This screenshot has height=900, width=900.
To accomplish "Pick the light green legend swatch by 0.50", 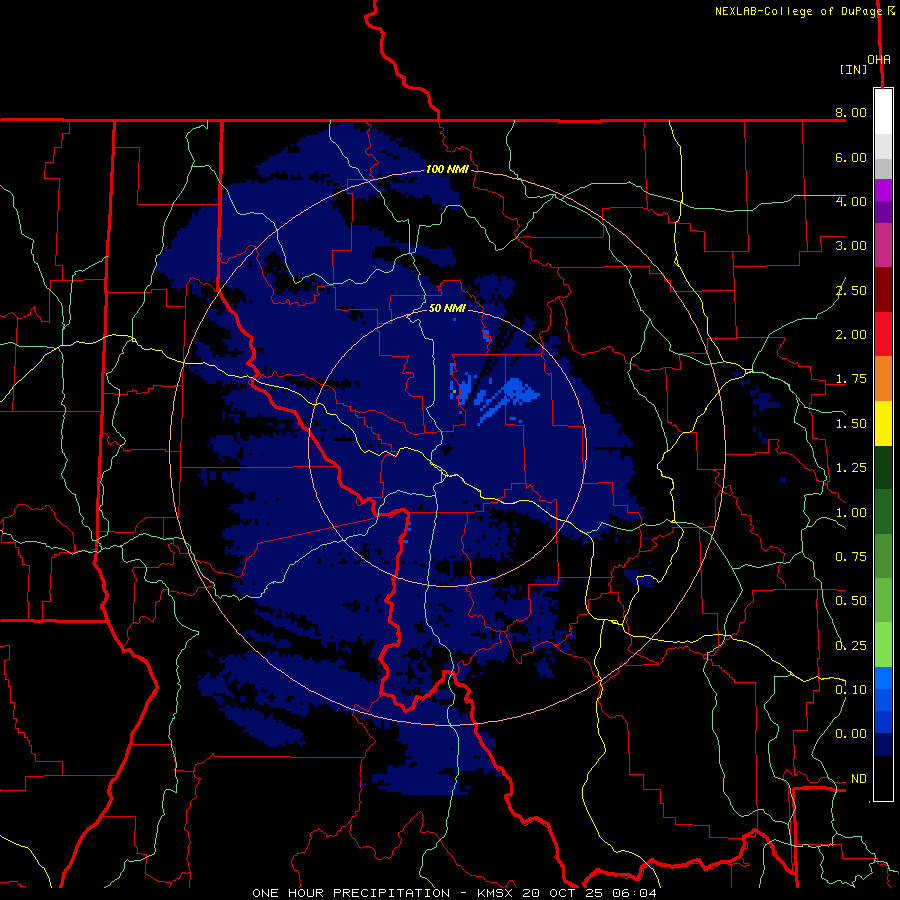I will click(x=883, y=600).
